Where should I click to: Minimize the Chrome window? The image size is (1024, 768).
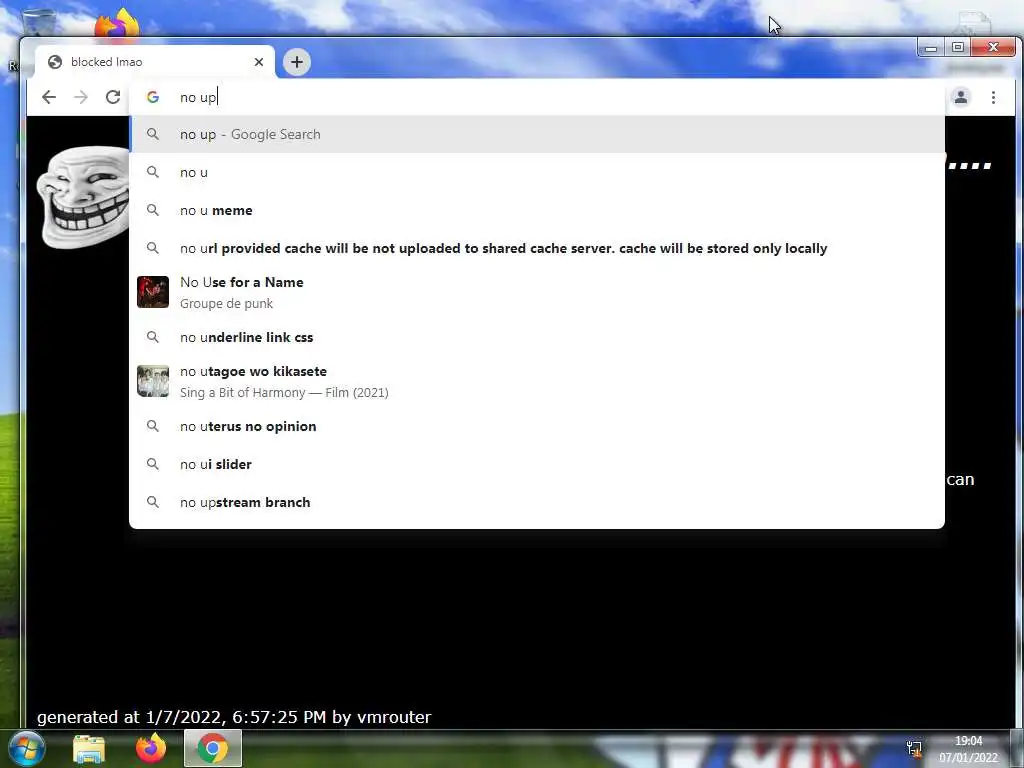[931, 48]
